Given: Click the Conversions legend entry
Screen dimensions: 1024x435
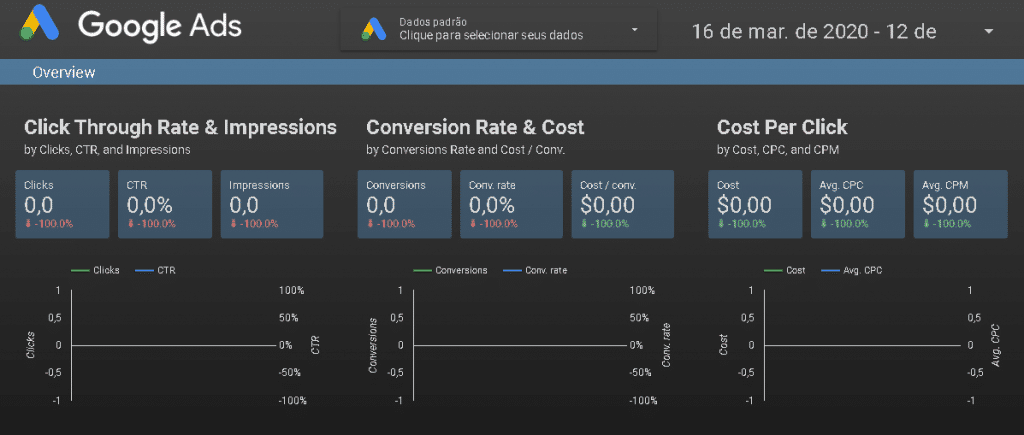Looking at the screenshot, I should [450, 270].
